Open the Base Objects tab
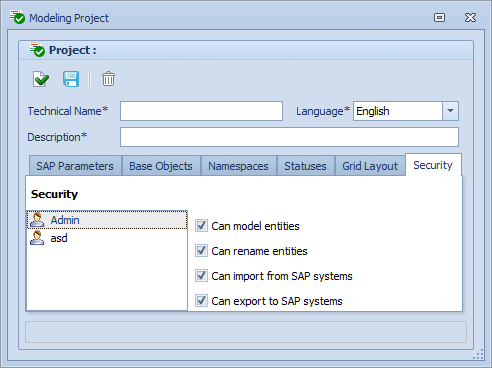This screenshot has height=368, width=492. [x=161, y=166]
